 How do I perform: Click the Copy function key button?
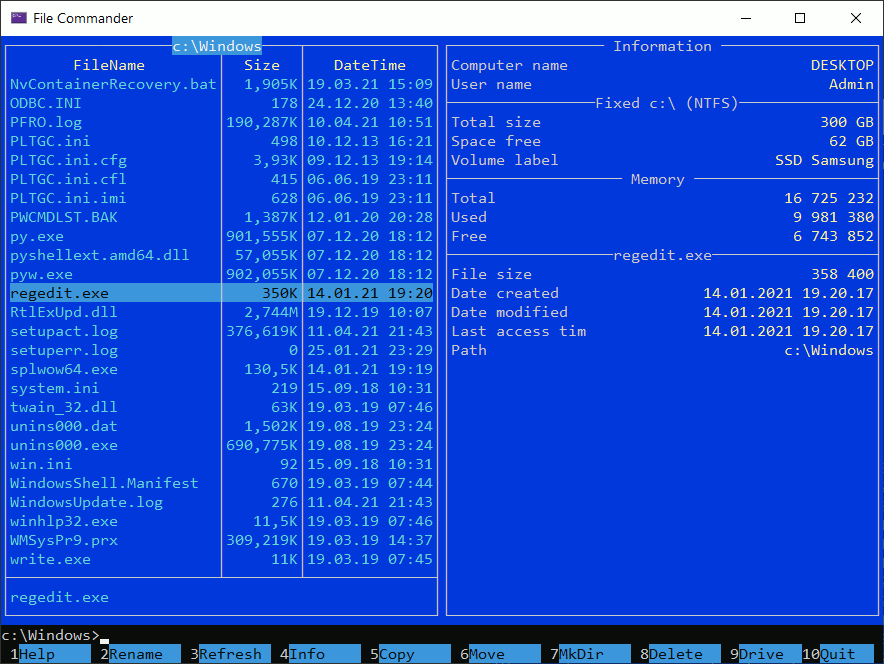click(410, 654)
